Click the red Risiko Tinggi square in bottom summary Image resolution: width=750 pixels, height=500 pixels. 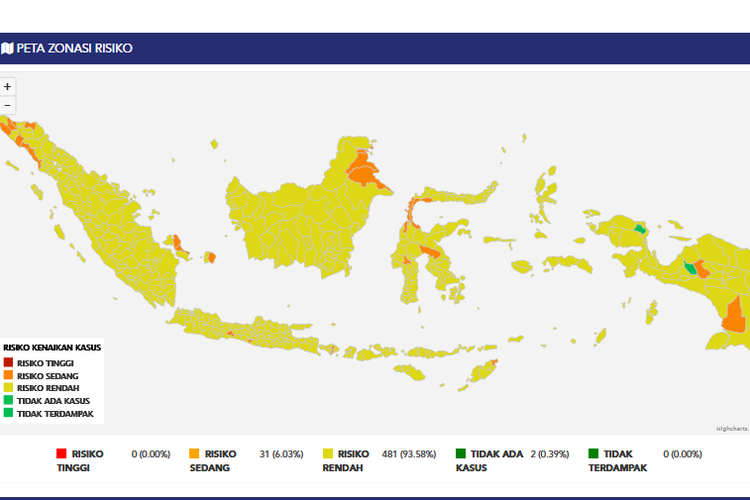pyautogui.click(x=62, y=454)
